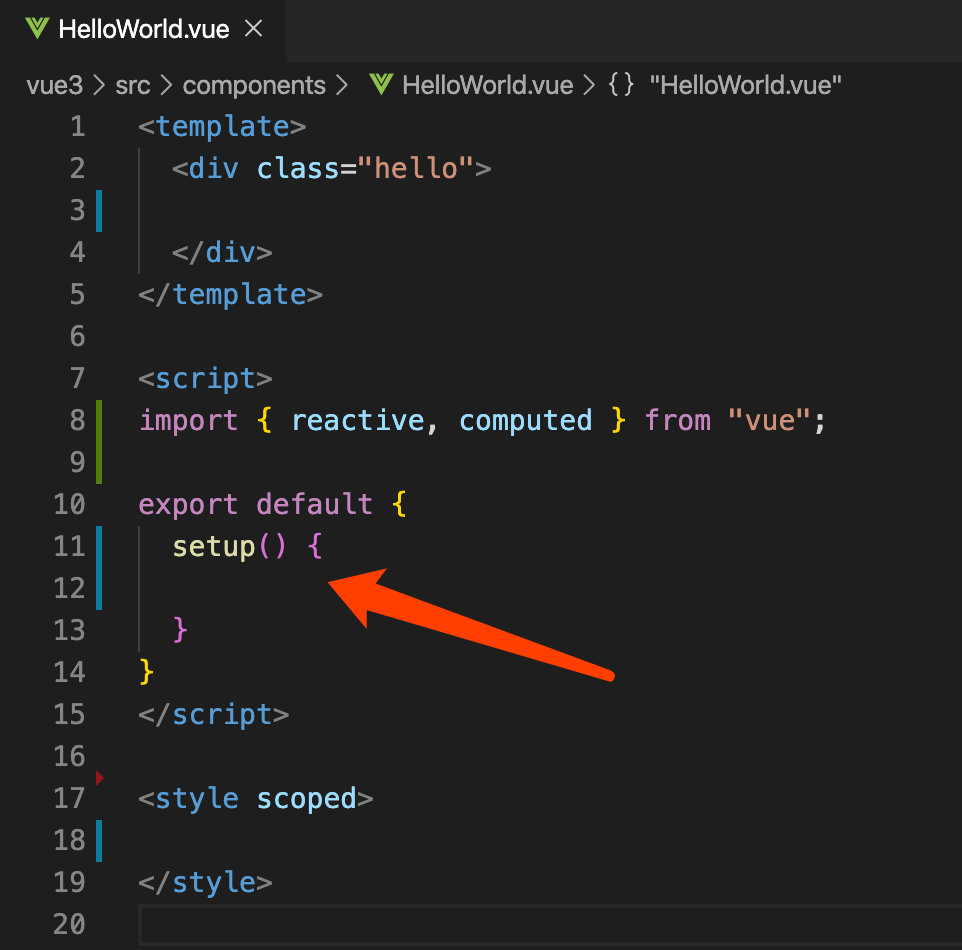Click the closing template tag
The width and height of the screenshot is (962, 950).
pyautogui.click(x=231, y=295)
